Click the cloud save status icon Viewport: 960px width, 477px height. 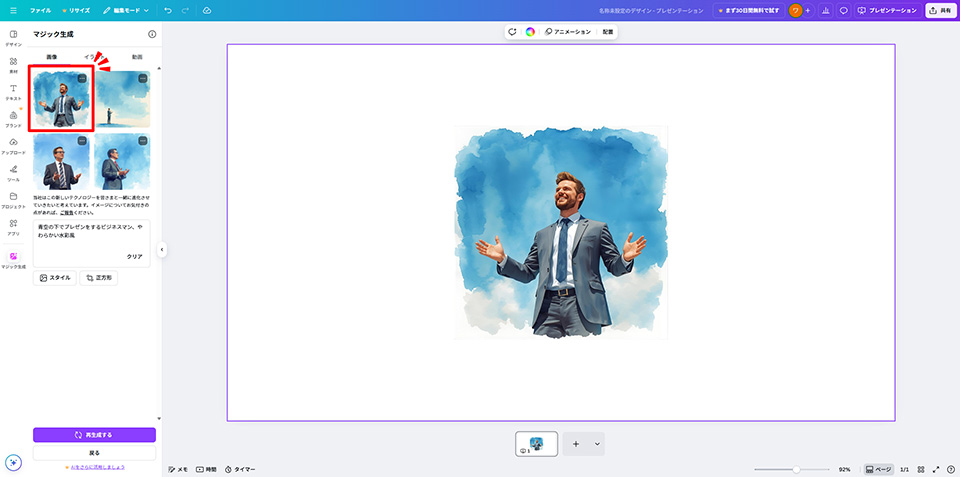tap(207, 10)
